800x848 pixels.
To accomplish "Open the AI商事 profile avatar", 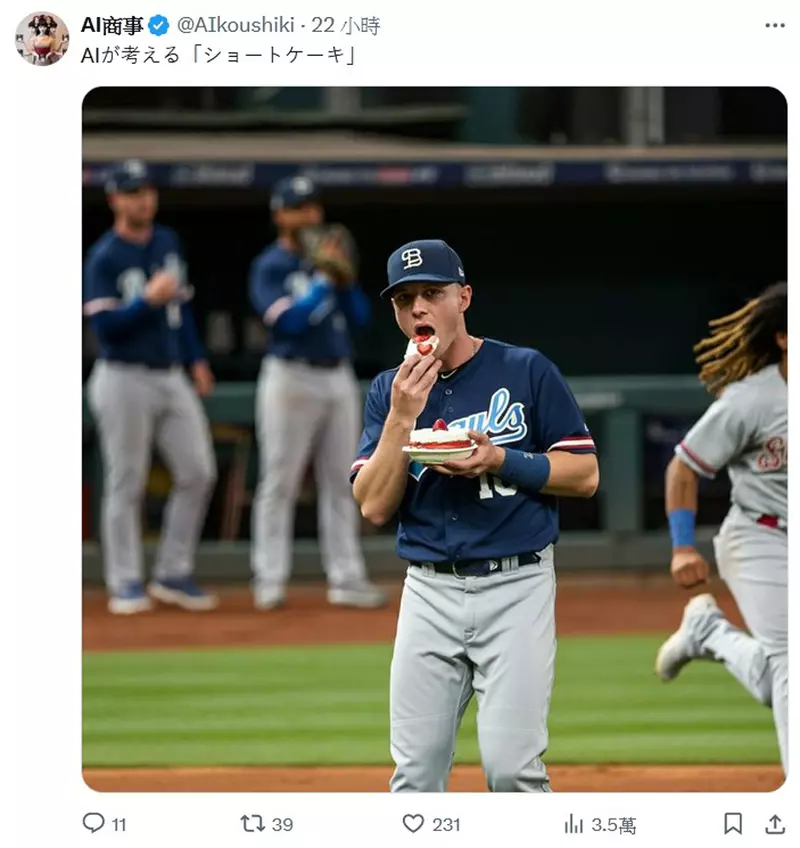I will [41, 39].
